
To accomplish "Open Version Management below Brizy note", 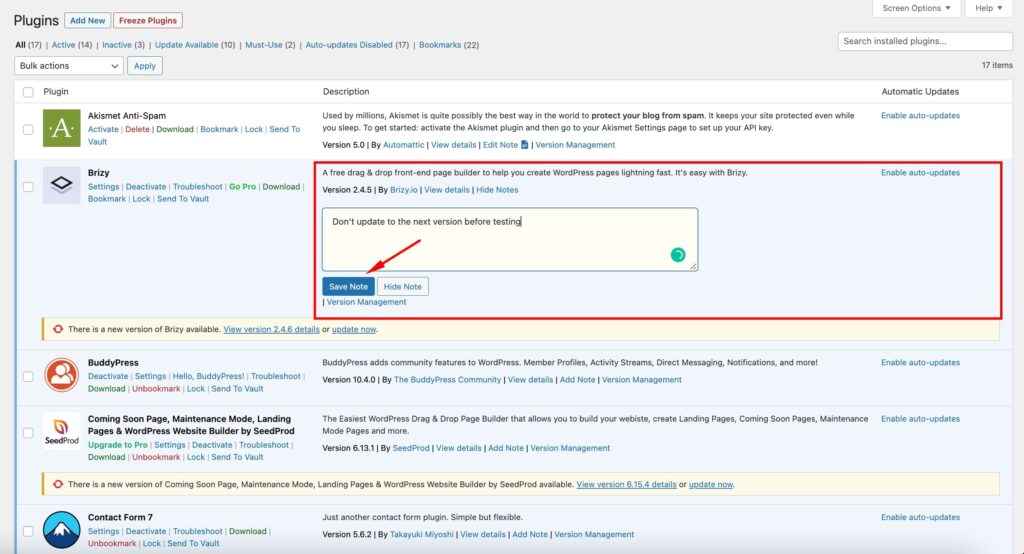I will (x=366, y=302).
